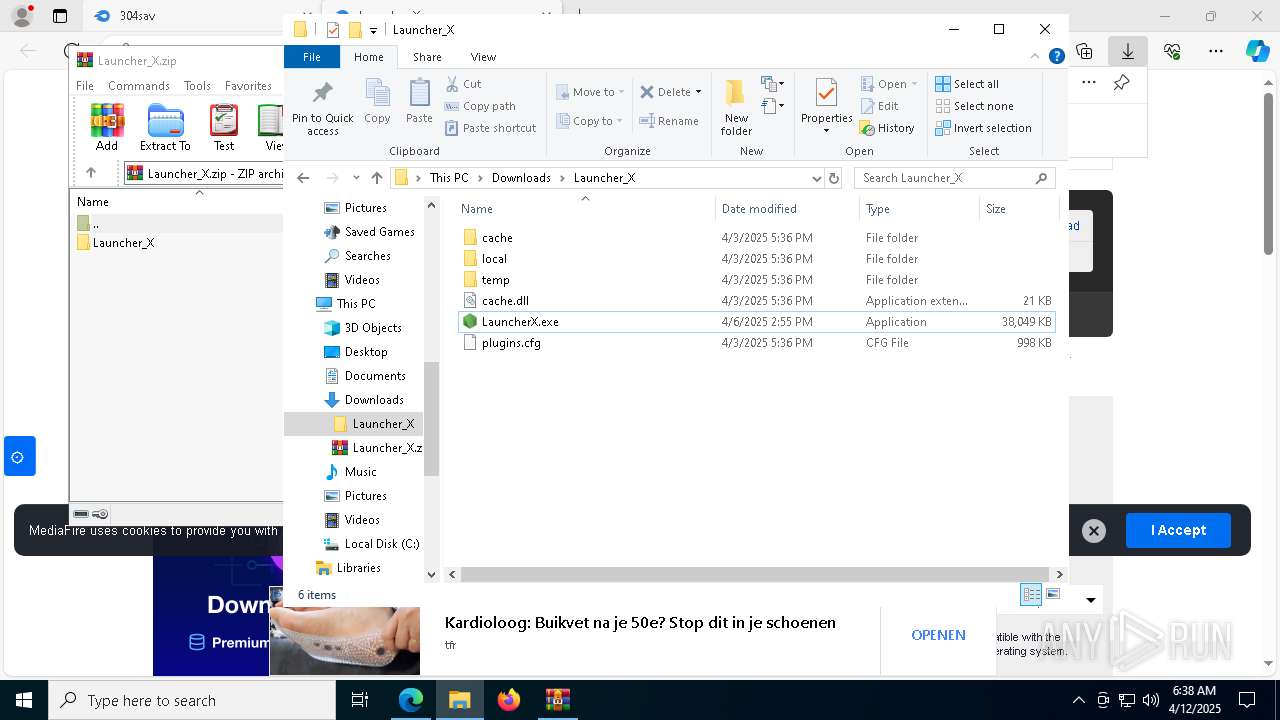
Task: Click the History ribbon button
Action: pos(887,128)
